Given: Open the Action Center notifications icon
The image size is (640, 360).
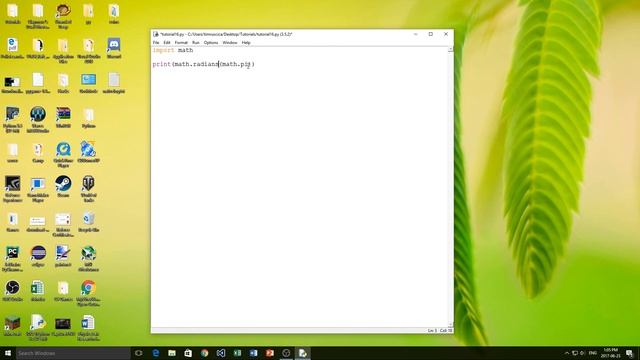Looking at the screenshot, I should tap(629, 353).
